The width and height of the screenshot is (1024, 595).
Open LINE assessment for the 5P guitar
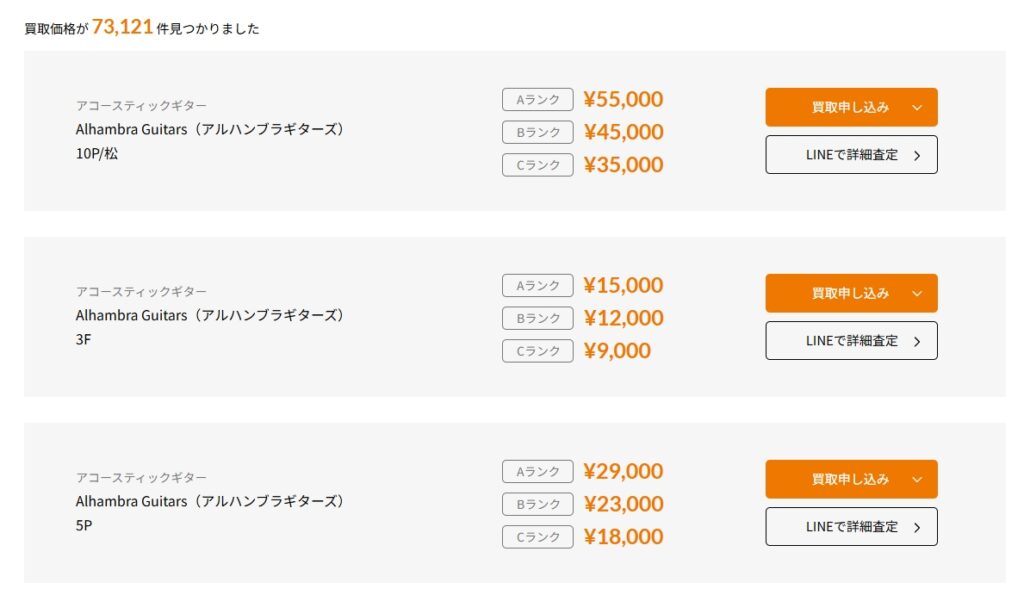pyautogui.click(x=851, y=526)
